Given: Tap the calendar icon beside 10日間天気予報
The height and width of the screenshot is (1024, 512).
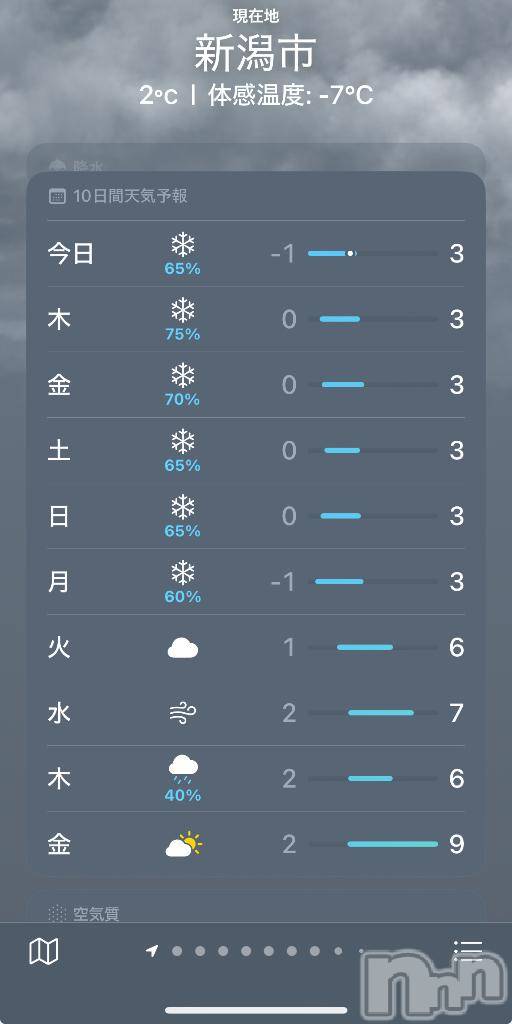Looking at the screenshot, I should (57, 196).
